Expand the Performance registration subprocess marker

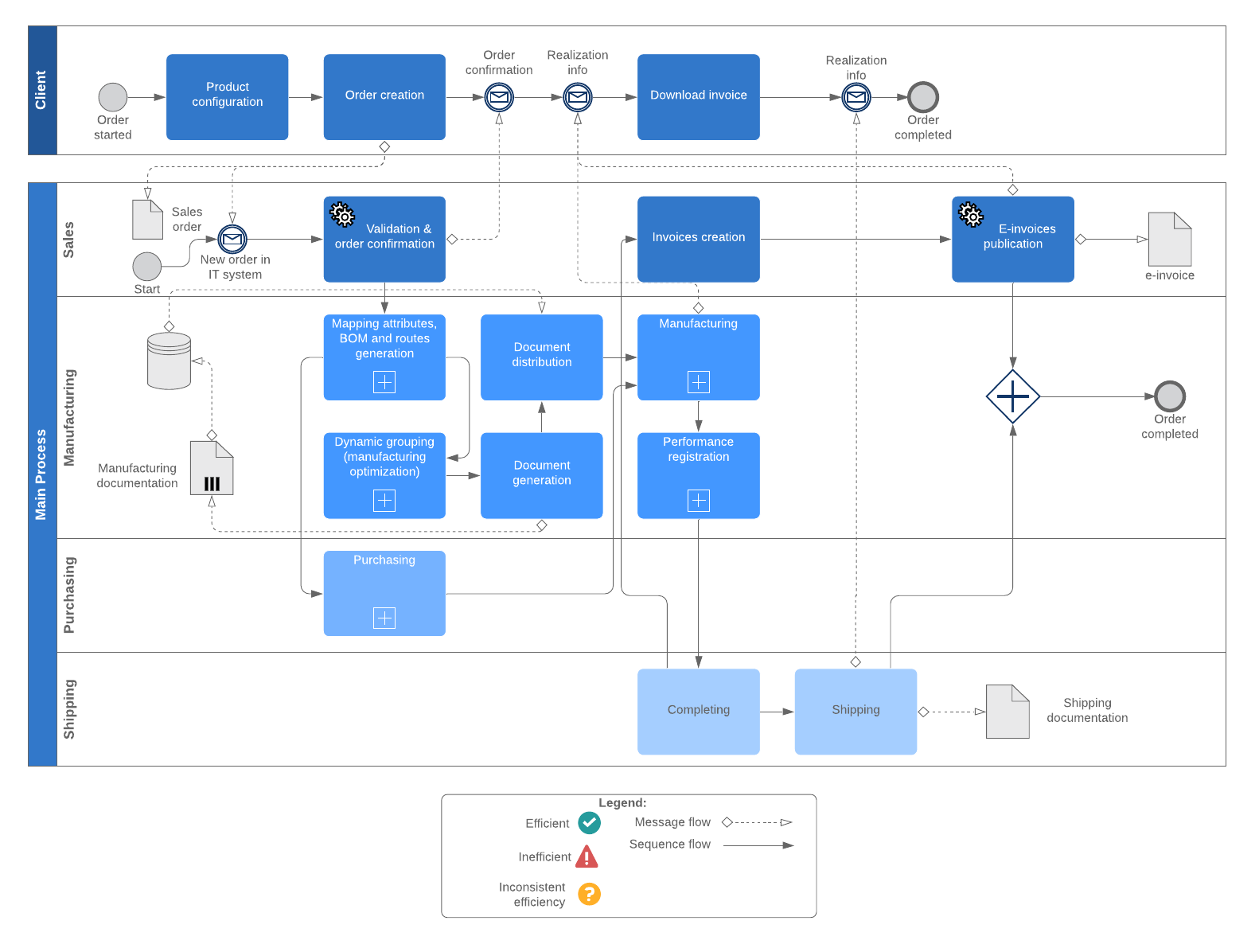pos(698,500)
